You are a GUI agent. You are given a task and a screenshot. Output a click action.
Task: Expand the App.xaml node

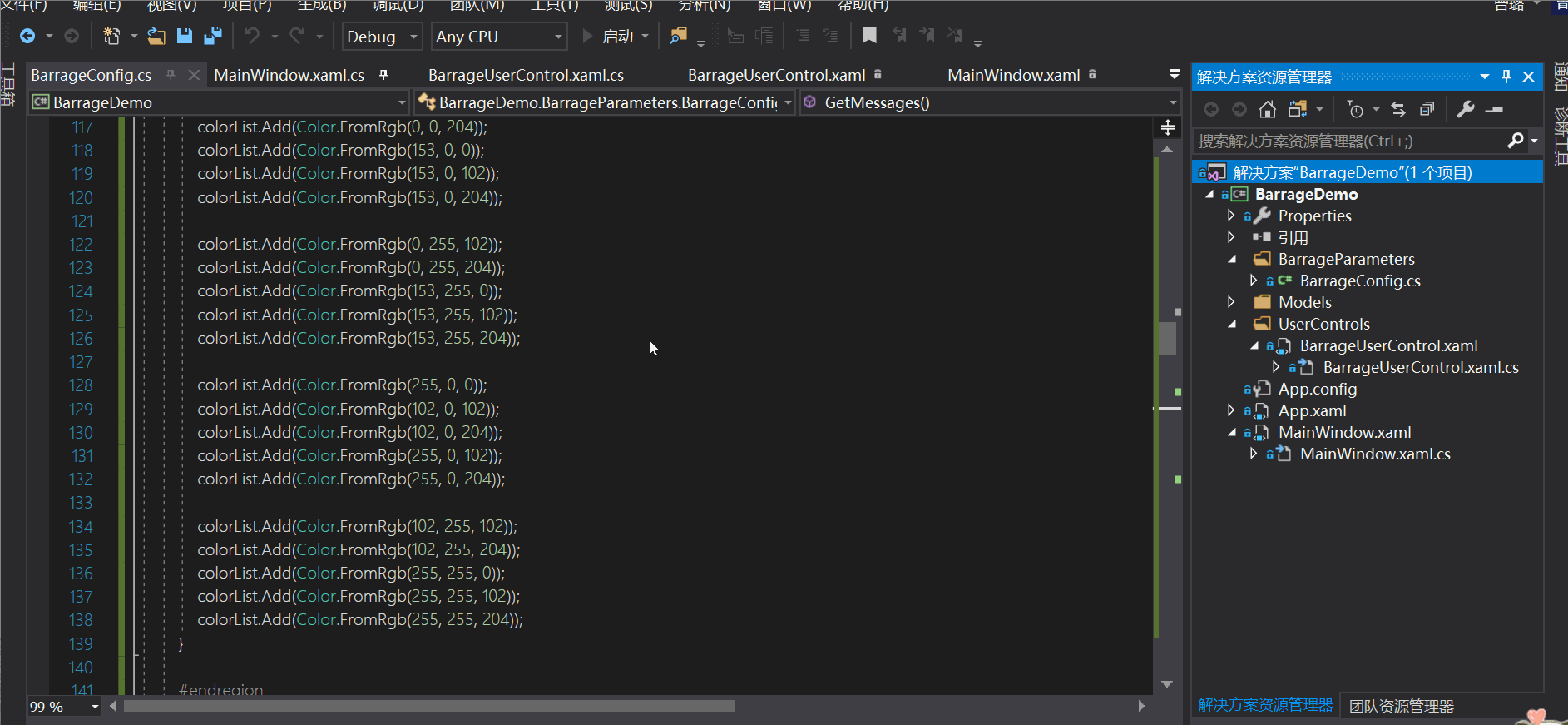point(1231,410)
